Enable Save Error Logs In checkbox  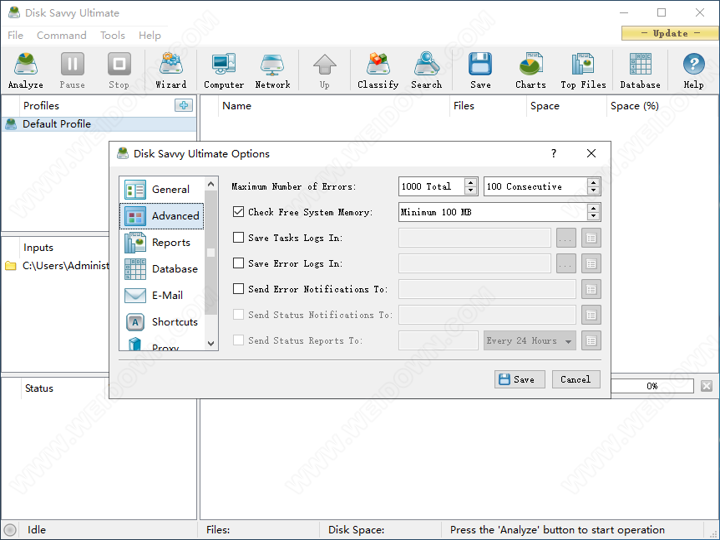pyautogui.click(x=238, y=263)
